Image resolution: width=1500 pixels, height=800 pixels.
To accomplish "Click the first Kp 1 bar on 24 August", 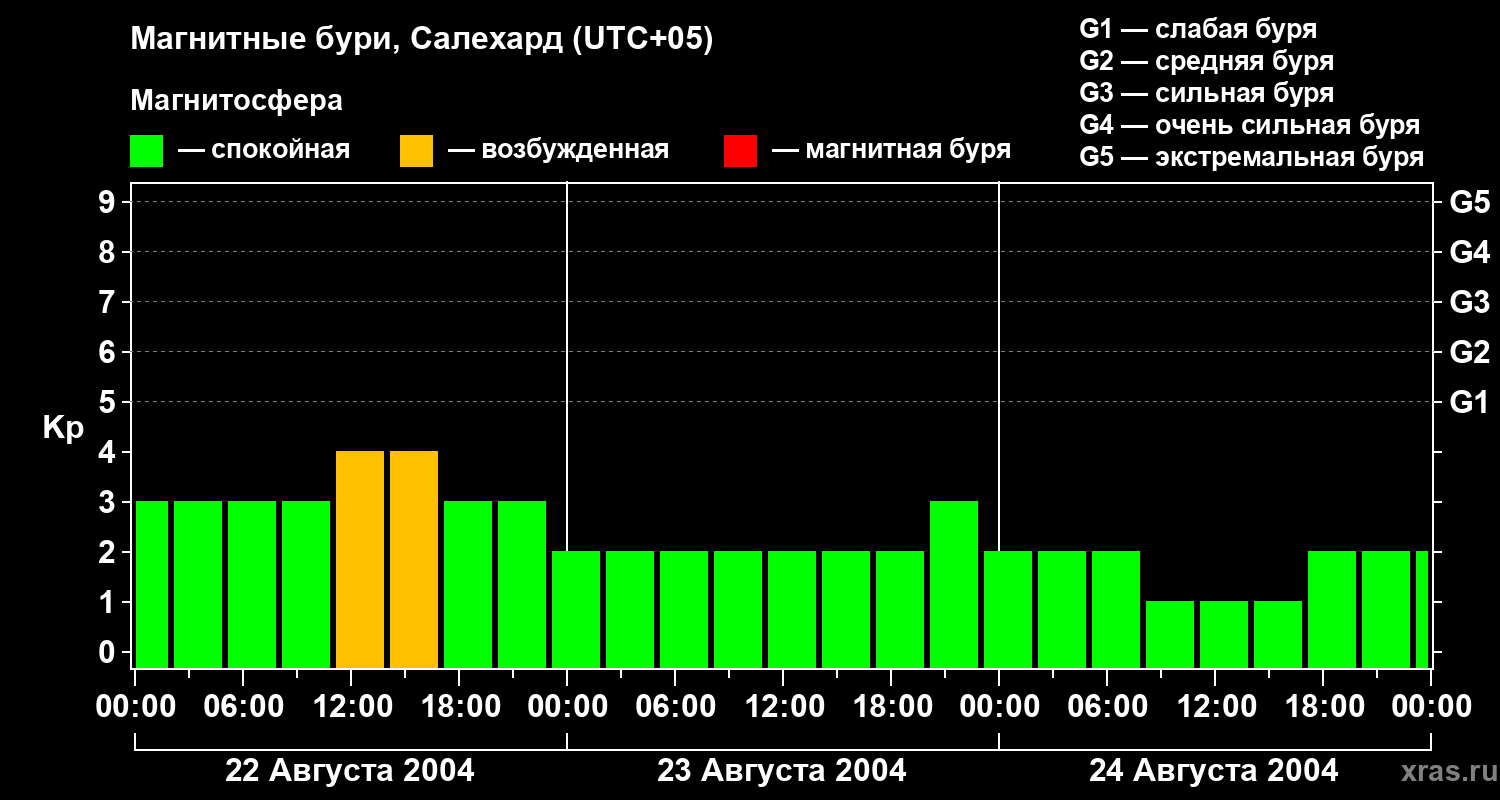I will (1170, 634).
